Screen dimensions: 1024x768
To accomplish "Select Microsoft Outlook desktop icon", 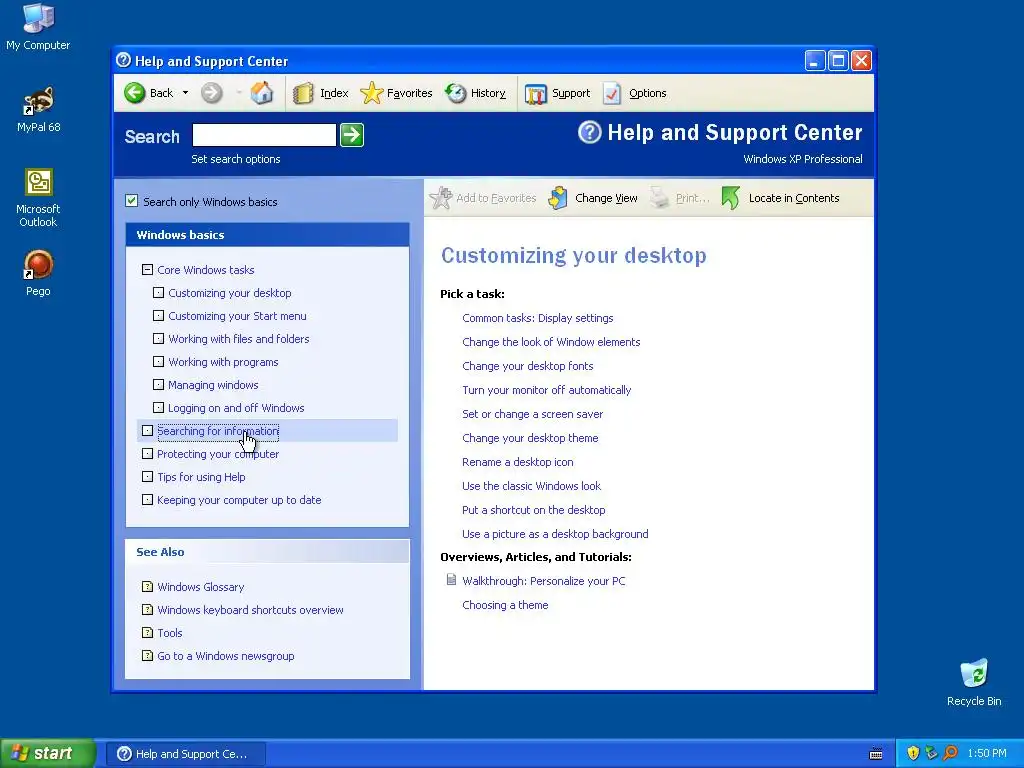I will coord(38,198).
